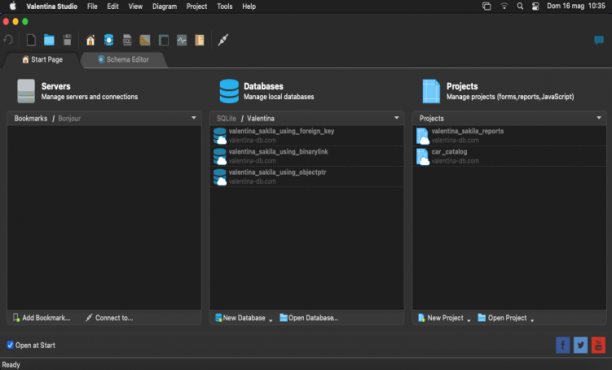Click the Valentina path segment

261,118
